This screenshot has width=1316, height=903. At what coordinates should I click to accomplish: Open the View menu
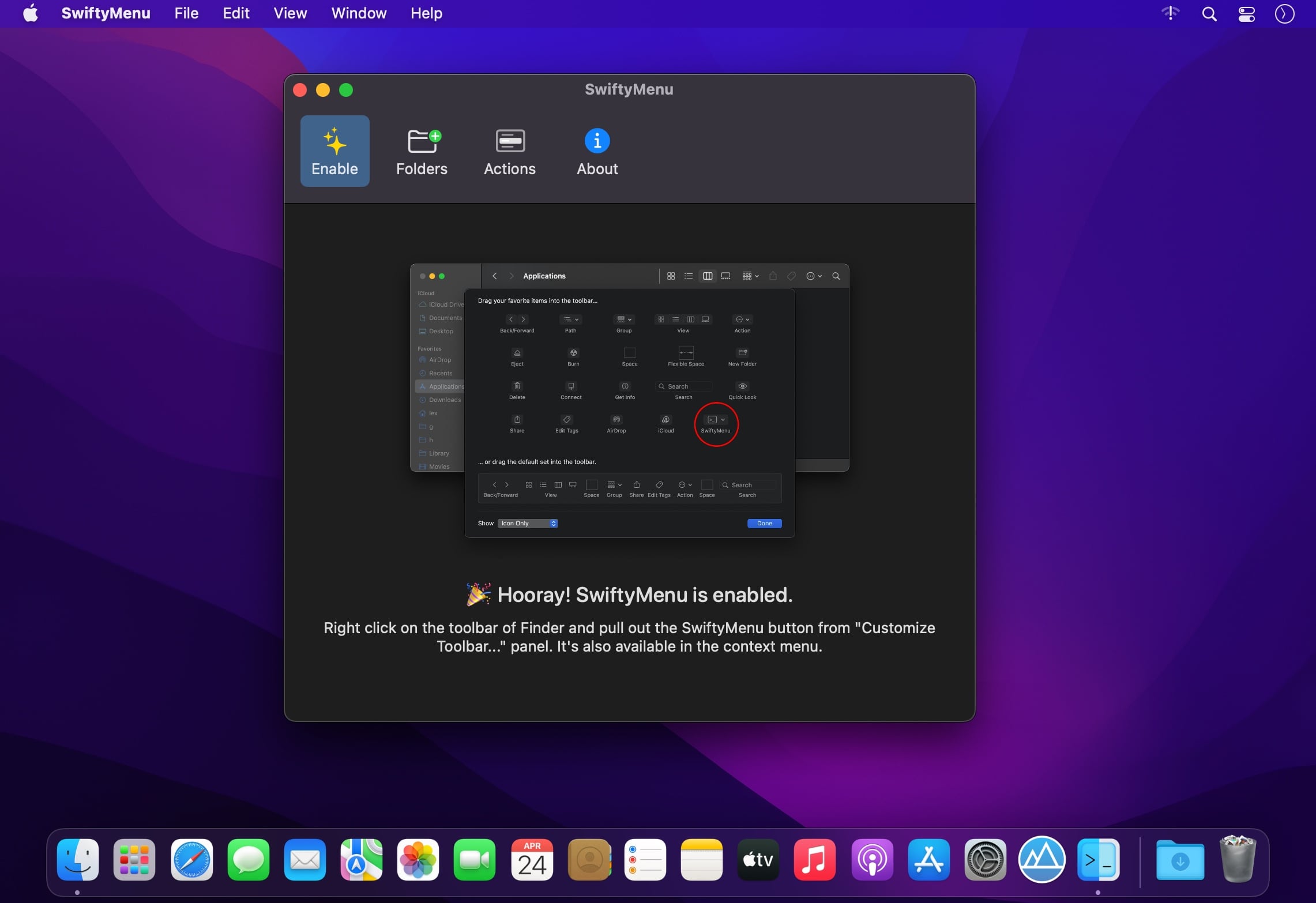coord(290,13)
